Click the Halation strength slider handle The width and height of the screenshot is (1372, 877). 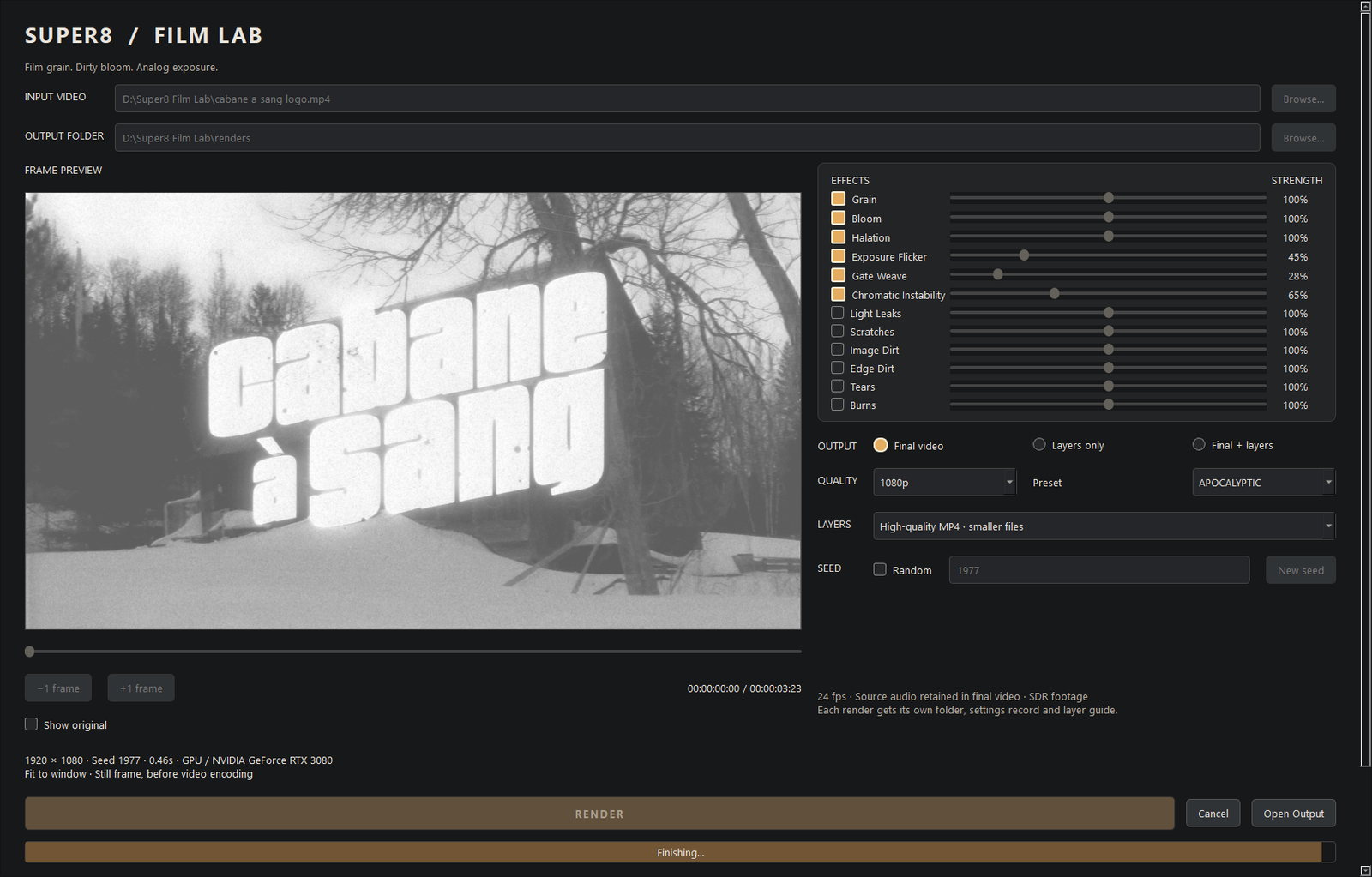(x=1109, y=236)
